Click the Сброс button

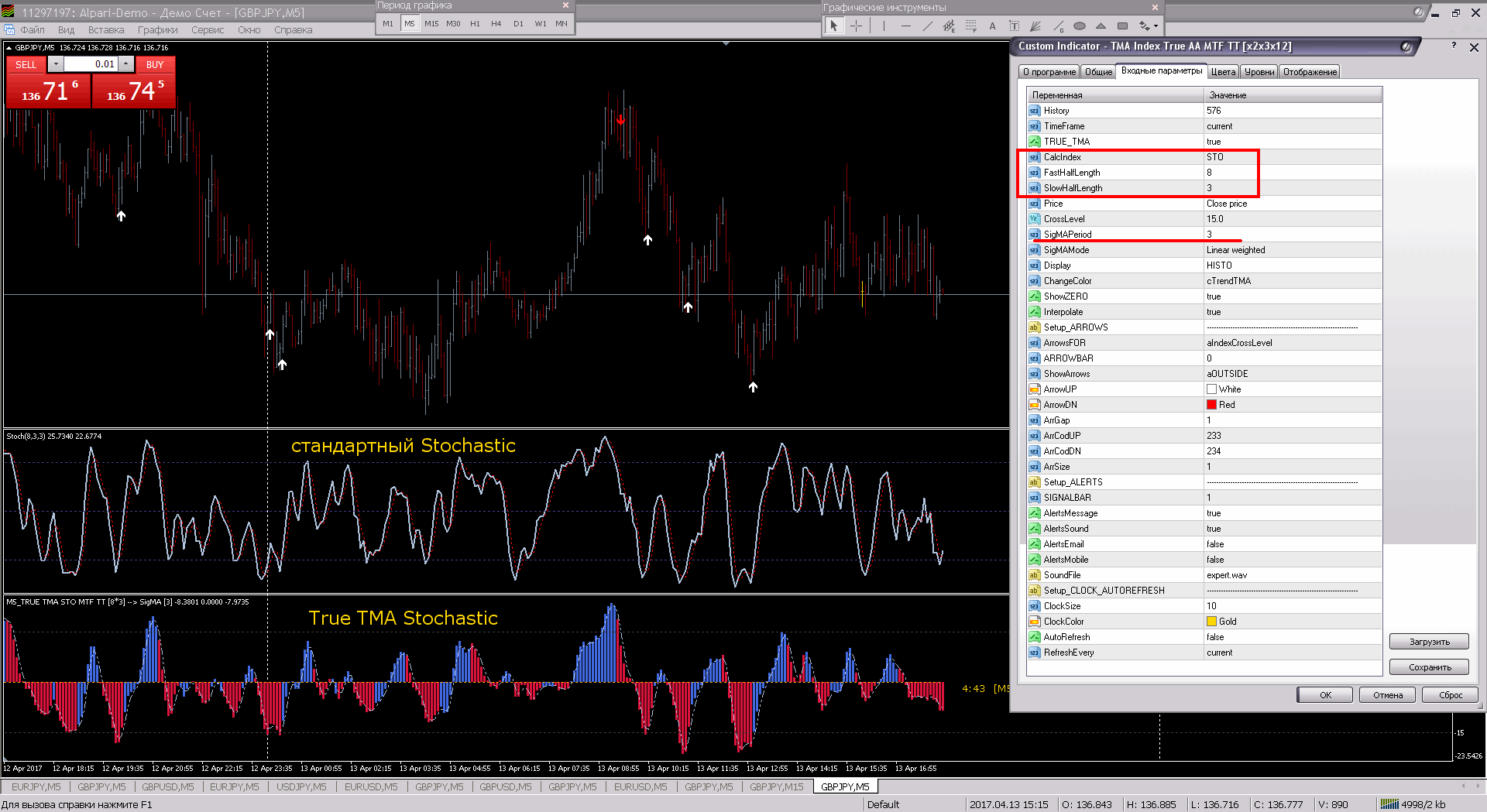point(1450,695)
